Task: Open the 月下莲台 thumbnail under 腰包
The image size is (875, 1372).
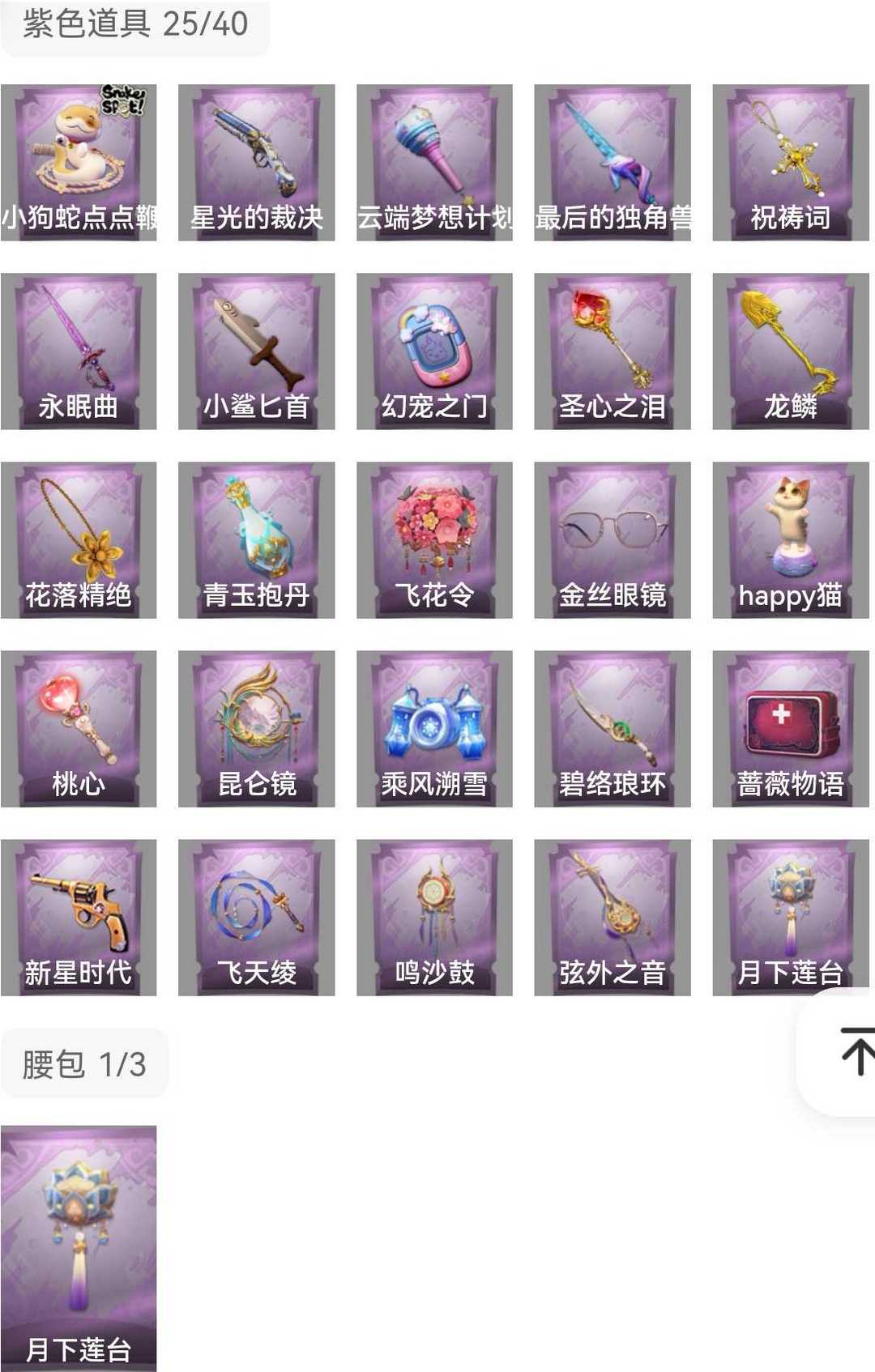Action: pyautogui.click(x=79, y=1247)
